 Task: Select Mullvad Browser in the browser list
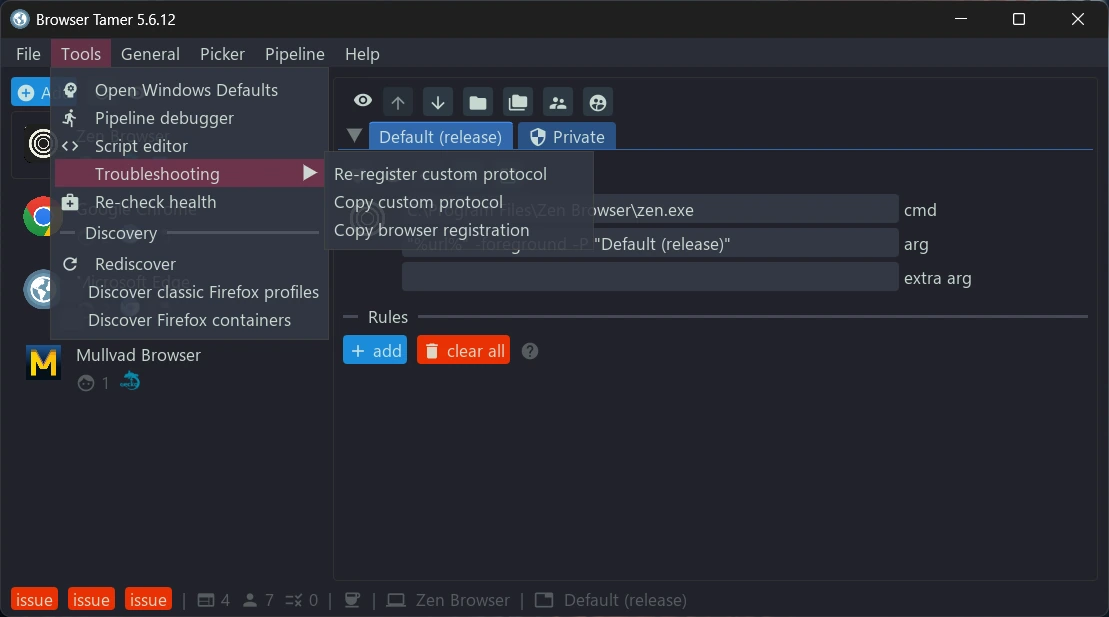139,354
